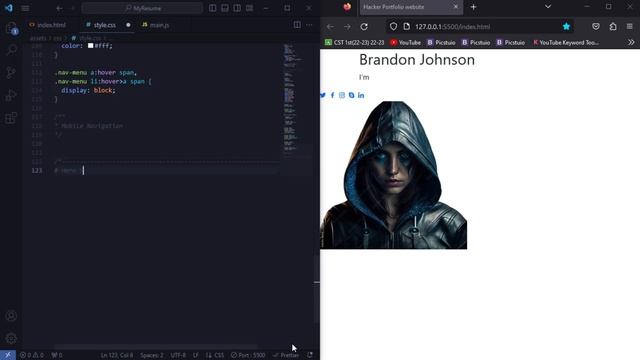The width and height of the screenshot is (640, 360).
Task: Click the white #fff color swatch
Action: 91,46
